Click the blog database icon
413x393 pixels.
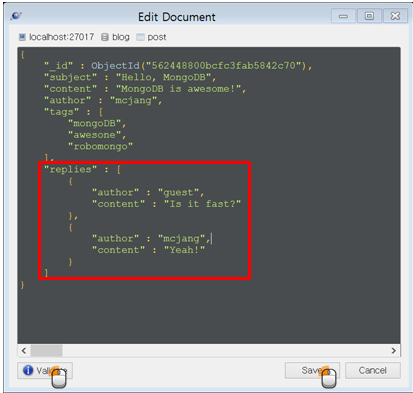(105, 37)
